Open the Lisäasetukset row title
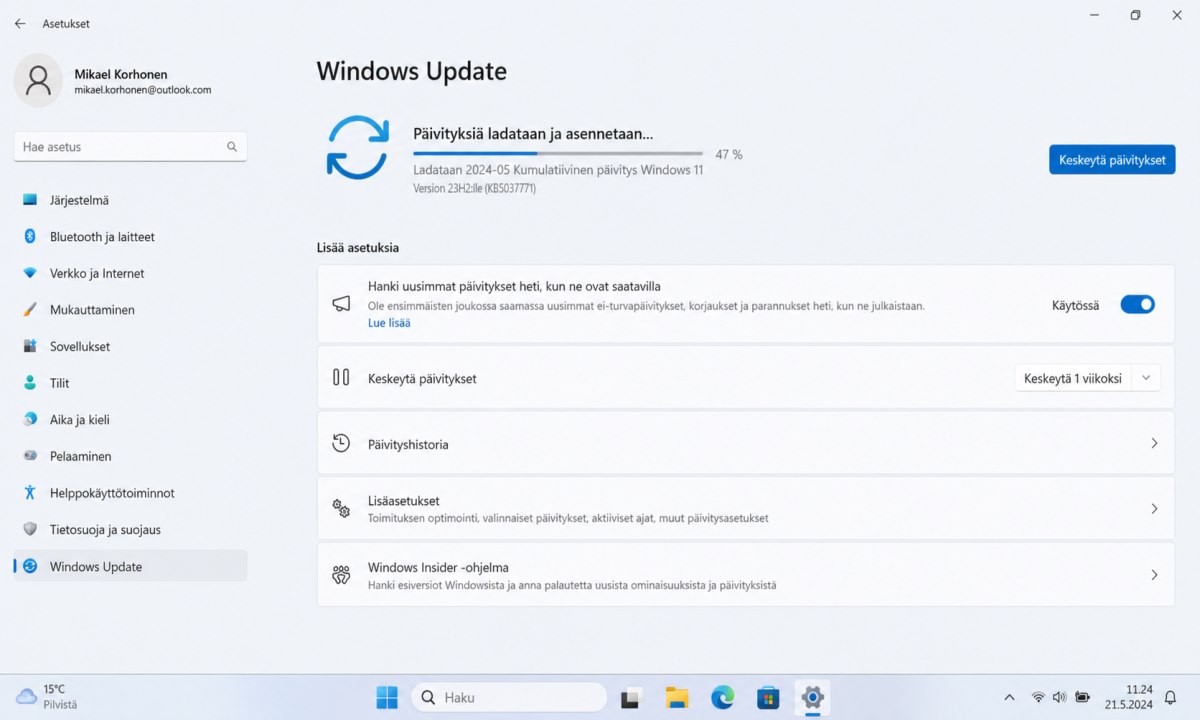Image resolution: width=1200 pixels, height=720 pixels. tap(403, 501)
